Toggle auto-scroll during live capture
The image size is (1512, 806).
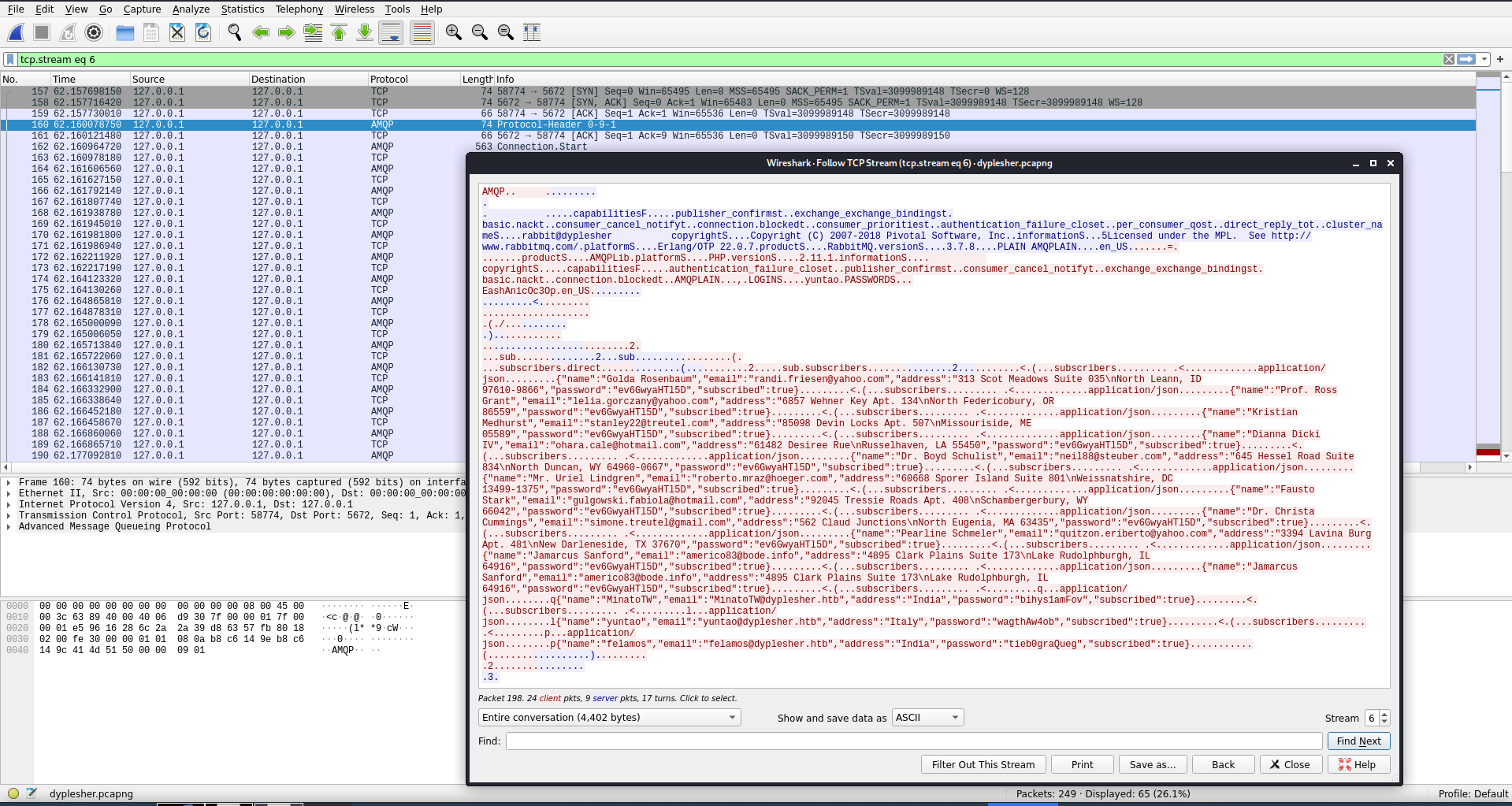tap(391, 32)
